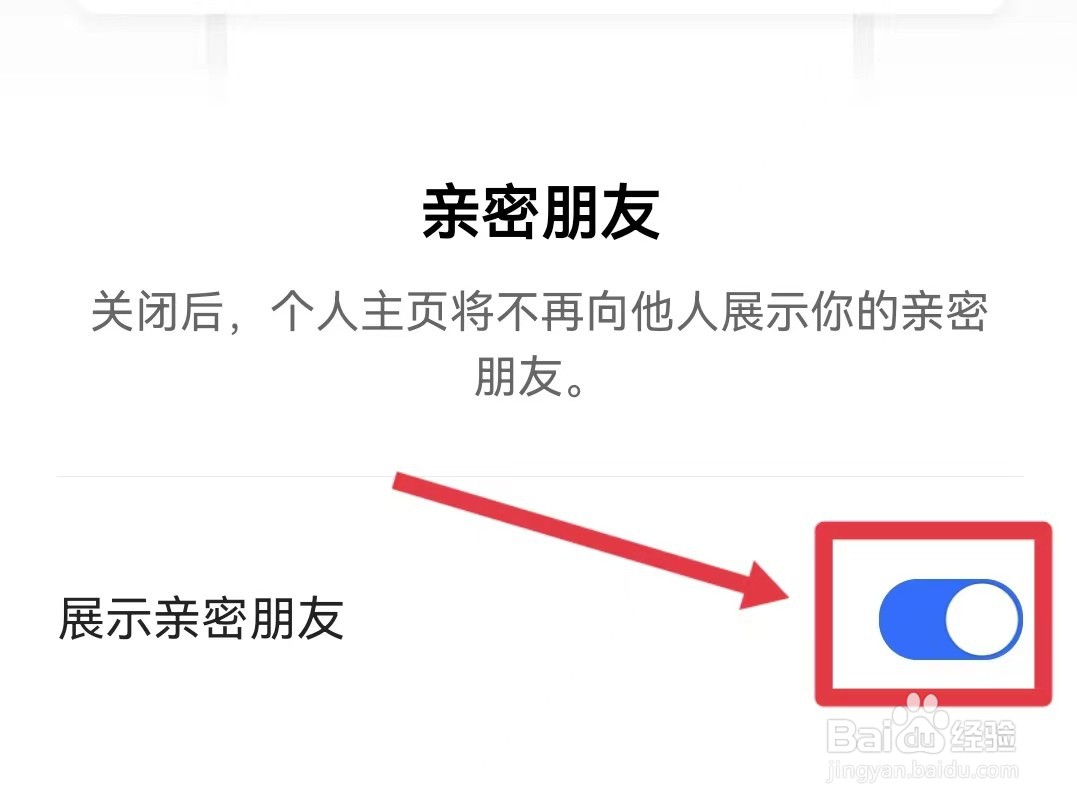Click the "Bai" letters of the Baidu logo
This screenshot has width=1077, height=807.
click(x=861, y=736)
